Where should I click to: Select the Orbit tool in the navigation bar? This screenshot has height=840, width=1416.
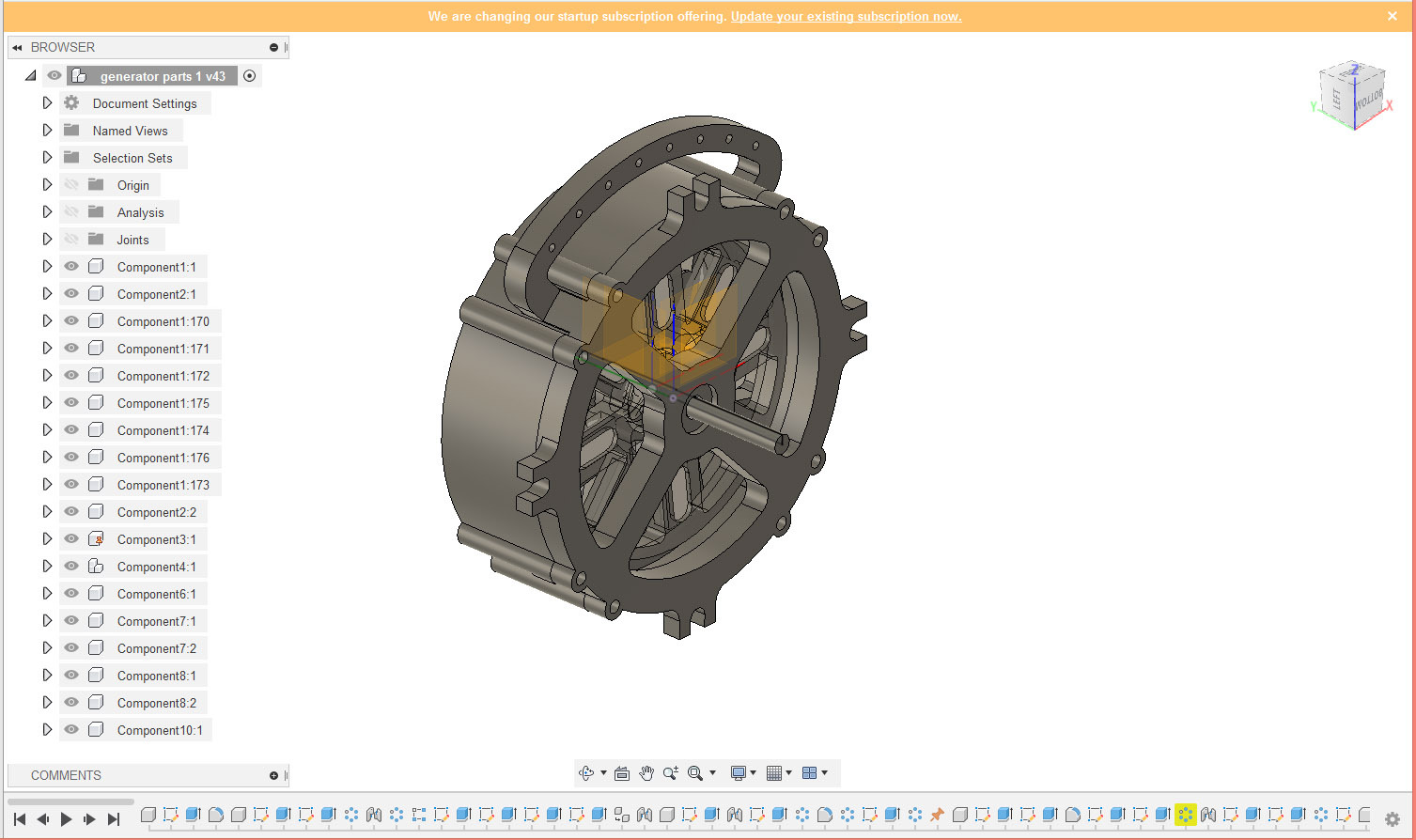(x=586, y=772)
